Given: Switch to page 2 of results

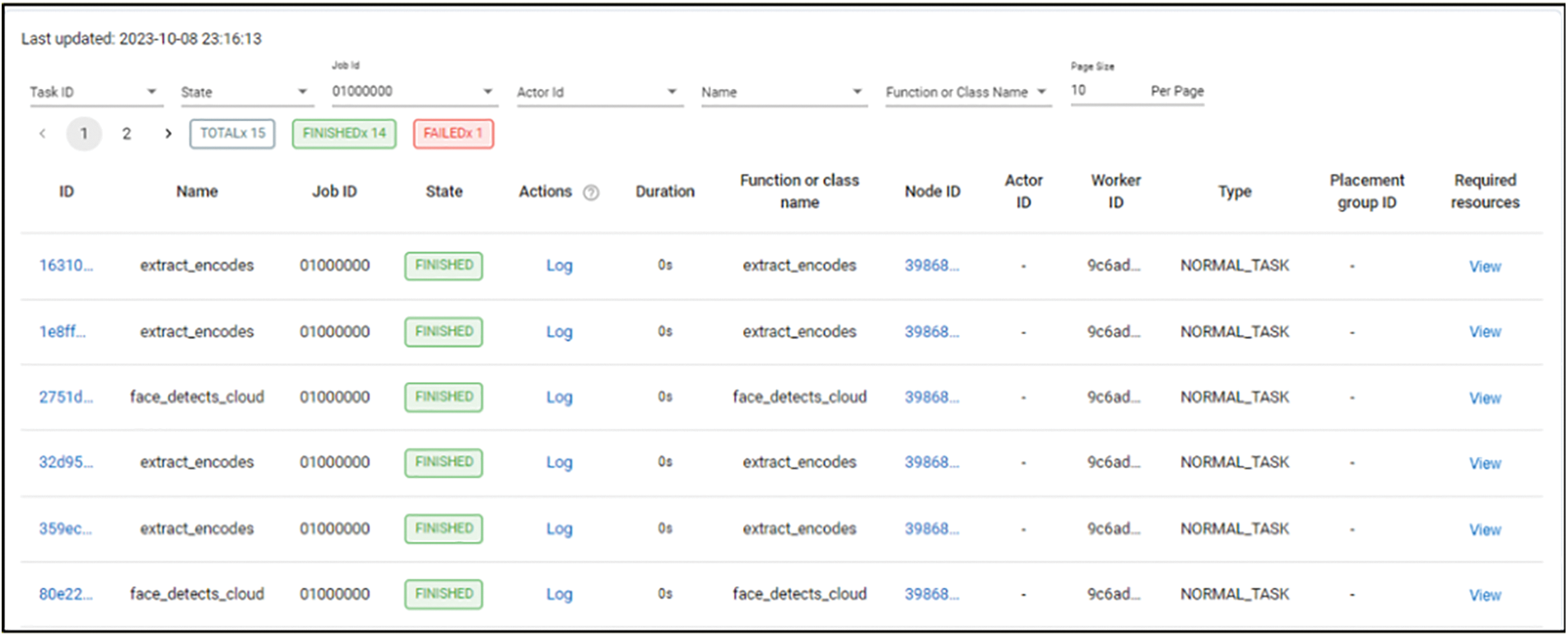Looking at the screenshot, I should pyautogui.click(x=127, y=133).
